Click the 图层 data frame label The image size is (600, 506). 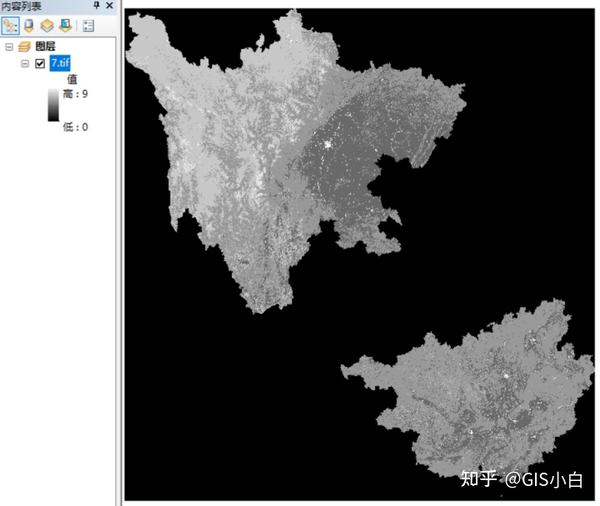click(46, 46)
